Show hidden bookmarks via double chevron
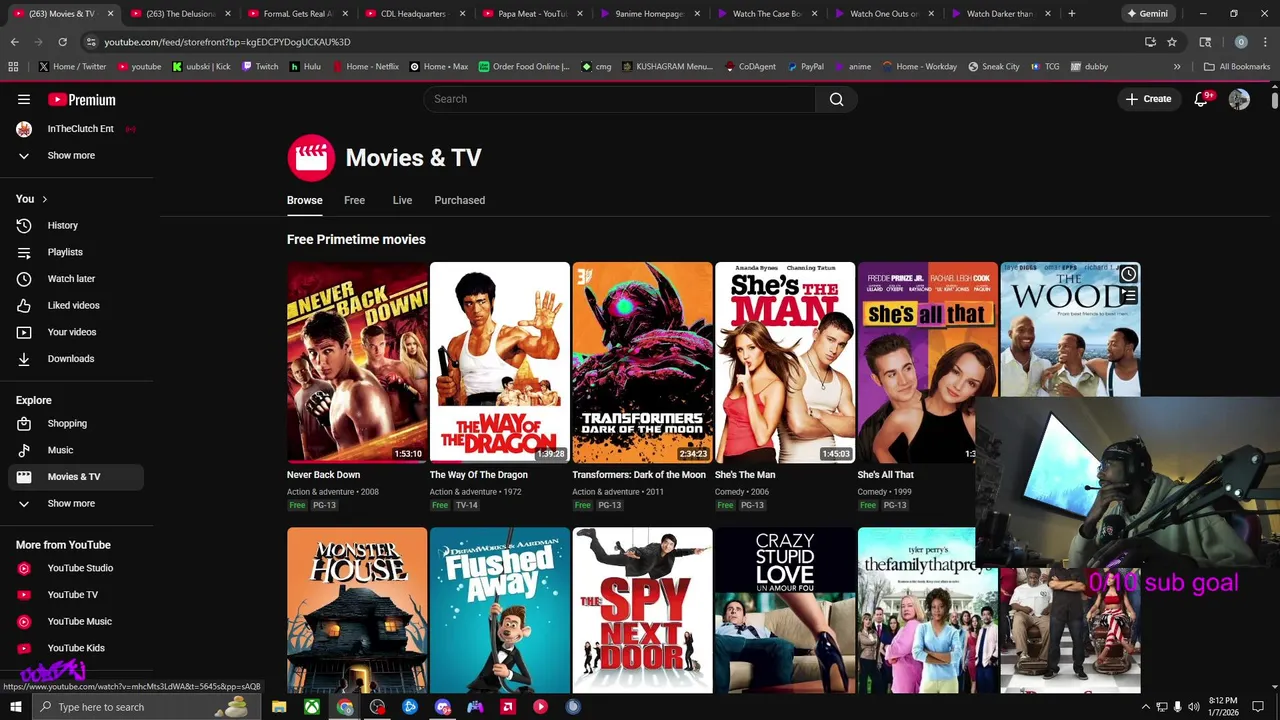The height and width of the screenshot is (720, 1280). (x=1177, y=67)
